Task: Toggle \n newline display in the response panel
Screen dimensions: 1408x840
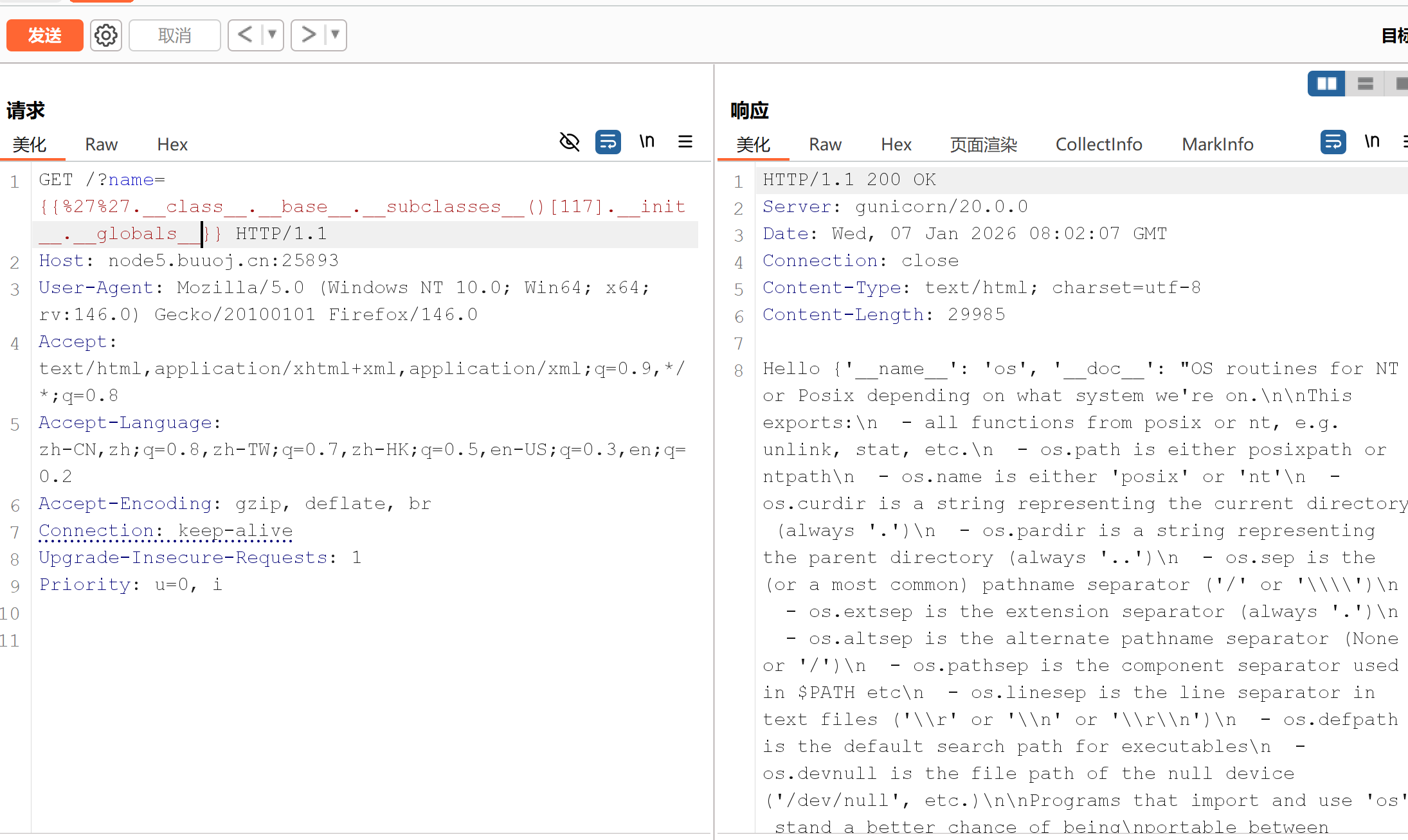Action: point(1372,141)
